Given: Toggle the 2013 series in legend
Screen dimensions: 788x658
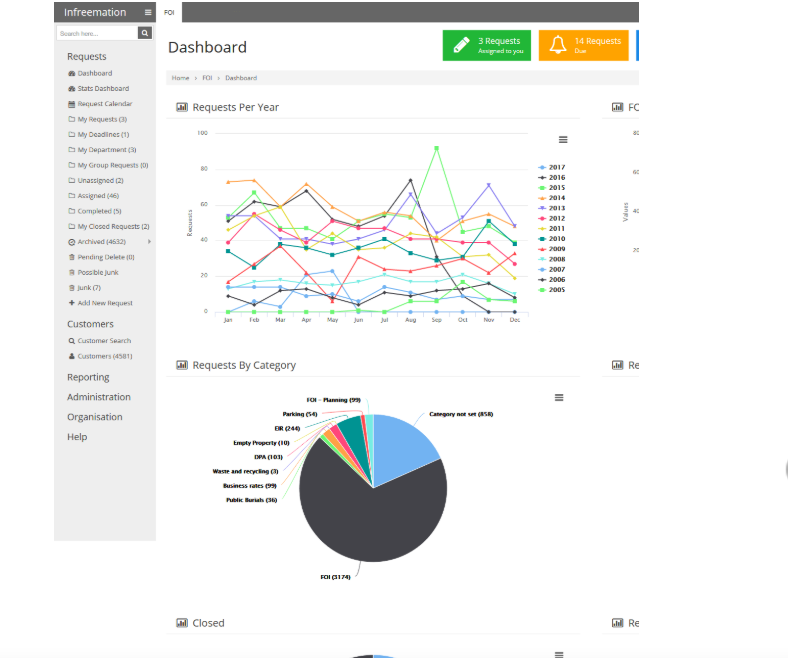Looking at the screenshot, I should click(x=552, y=208).
